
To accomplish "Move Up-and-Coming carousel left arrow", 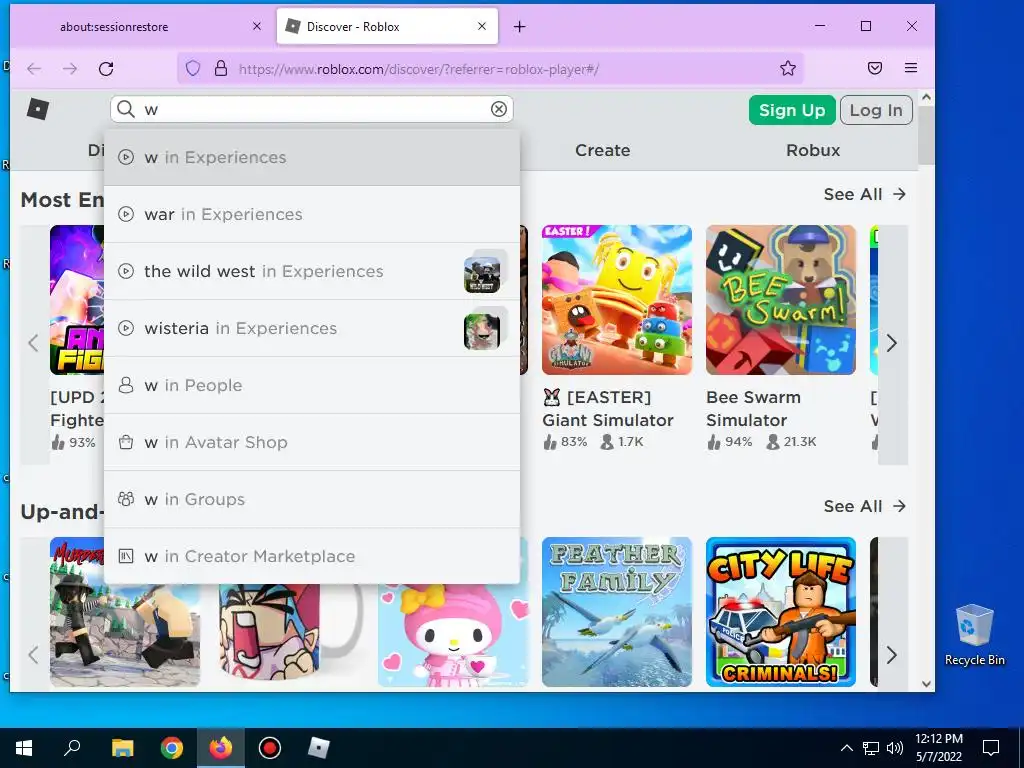I will point(34,655).
